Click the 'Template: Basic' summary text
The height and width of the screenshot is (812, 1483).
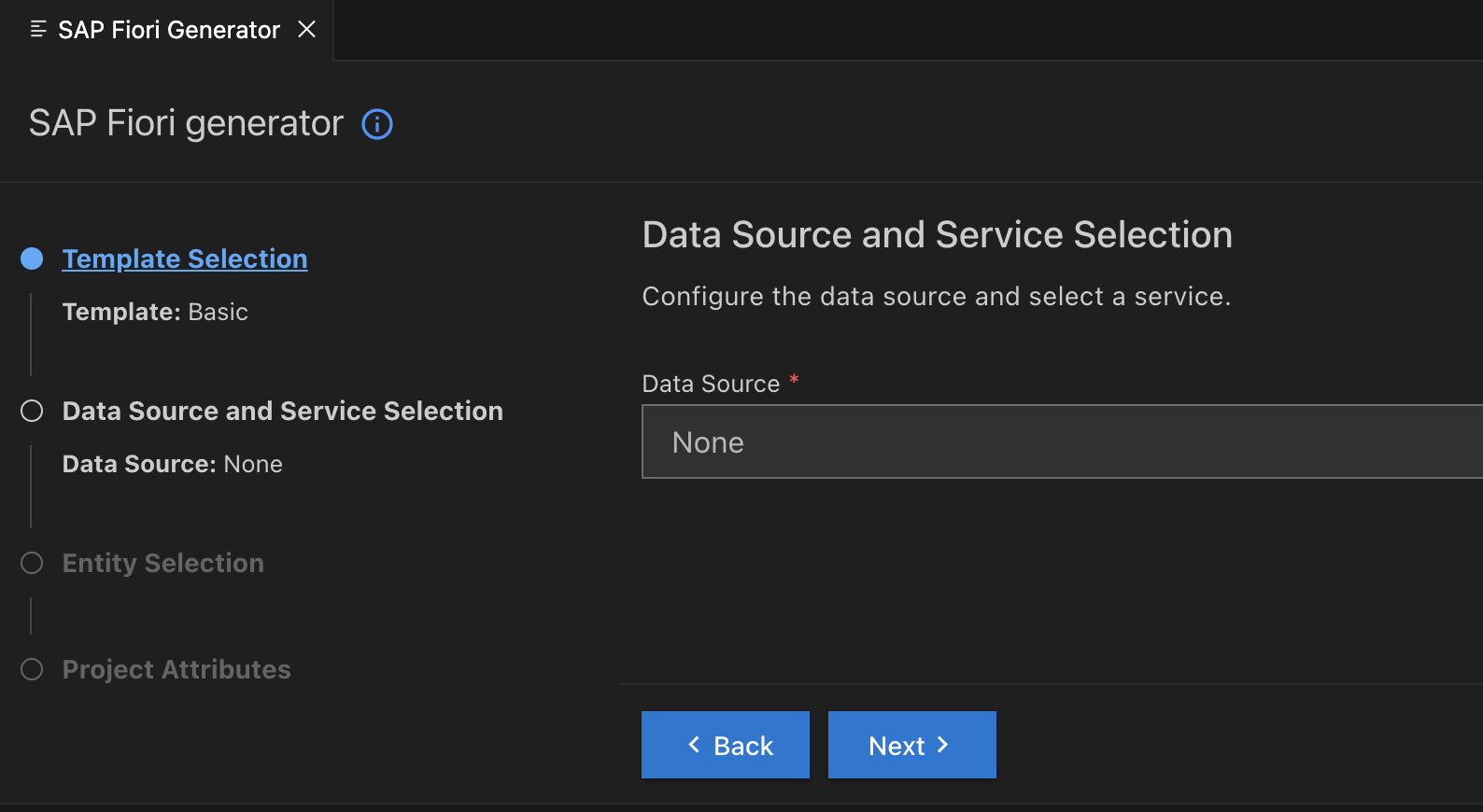[155, 312]
